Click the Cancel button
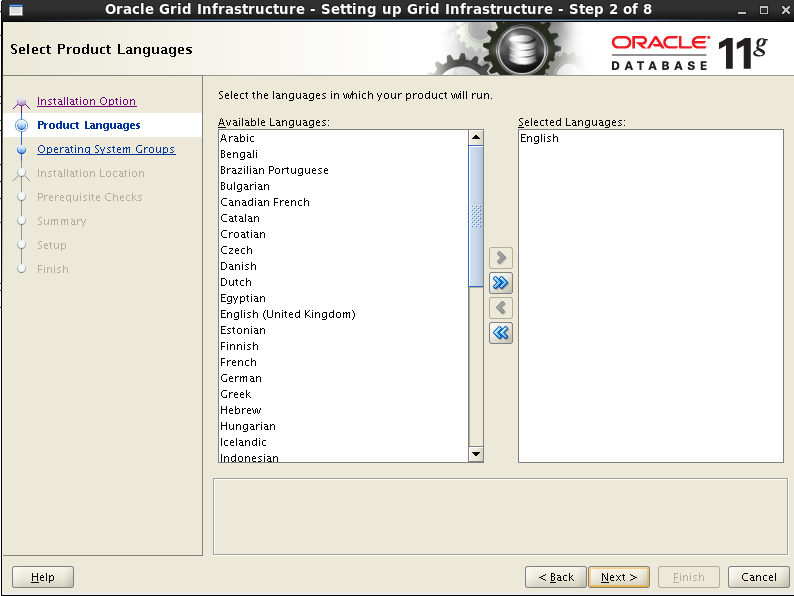 pyautogui.click(x=759, y=577)
